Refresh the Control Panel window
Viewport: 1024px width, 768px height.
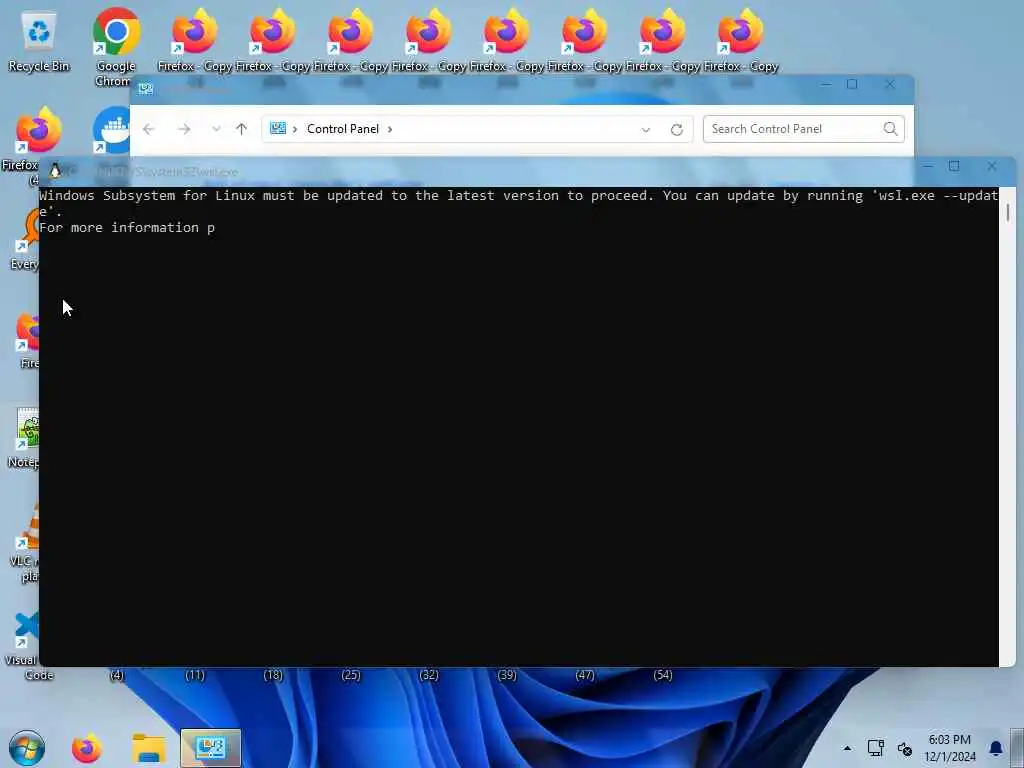[x=677, y=129]
